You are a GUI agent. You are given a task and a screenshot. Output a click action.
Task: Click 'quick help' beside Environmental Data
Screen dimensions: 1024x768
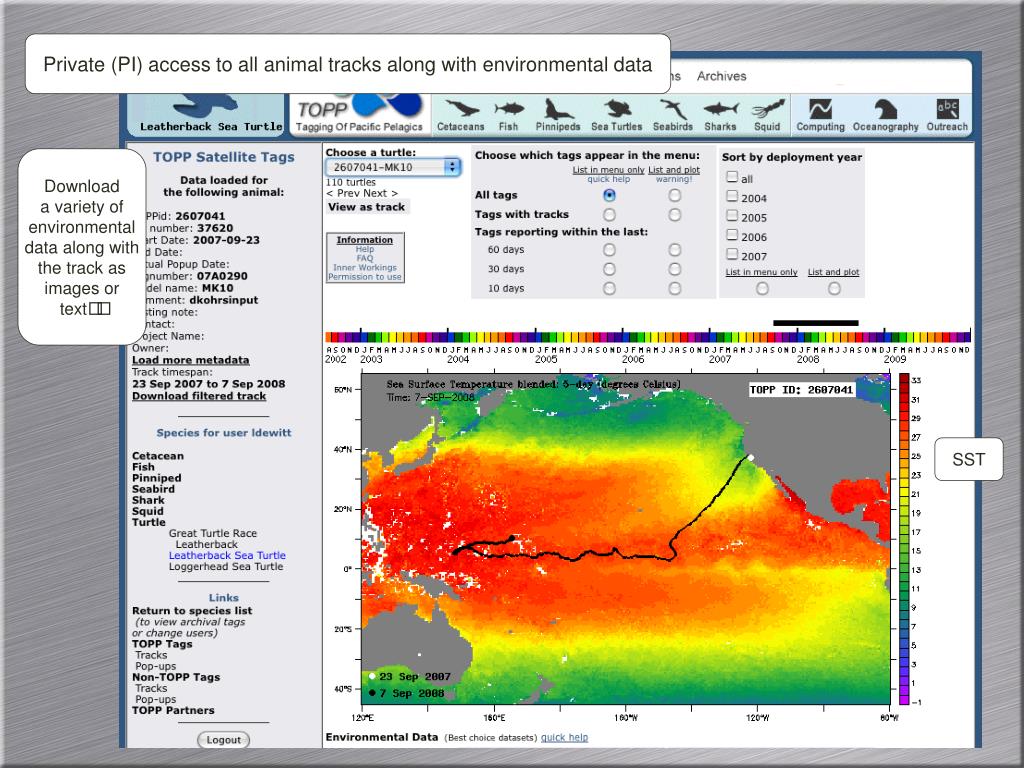pyautogui.click(x=564, y=737)
